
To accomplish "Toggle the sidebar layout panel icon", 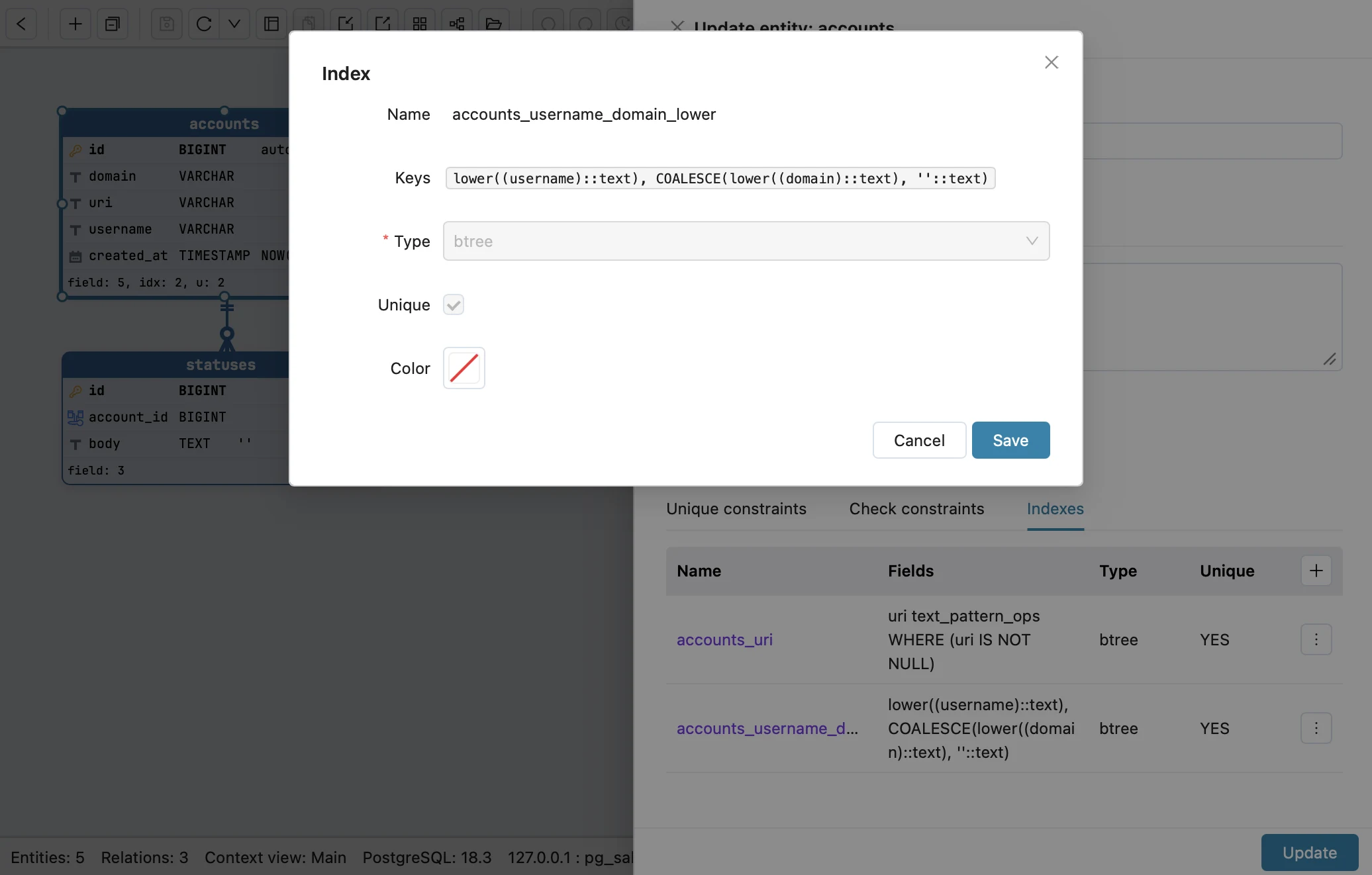I will pos(271,24).
